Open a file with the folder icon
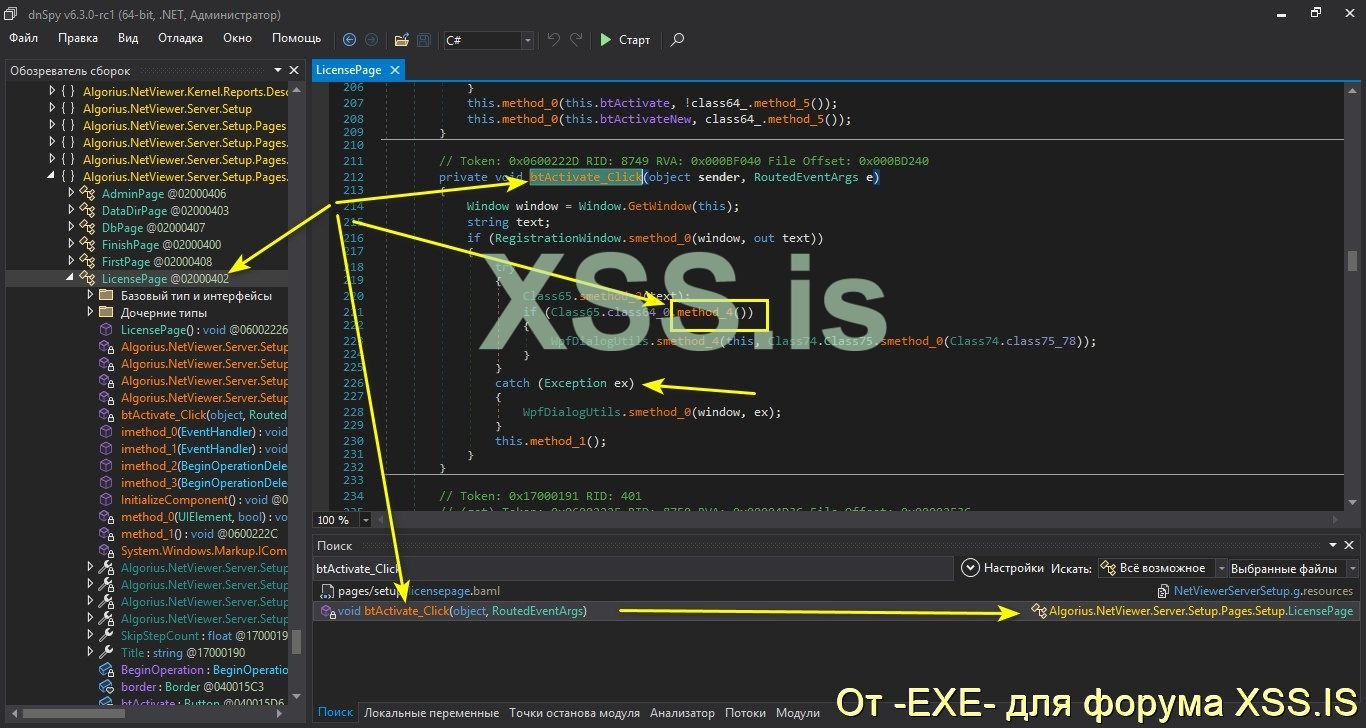 point(401,40)
